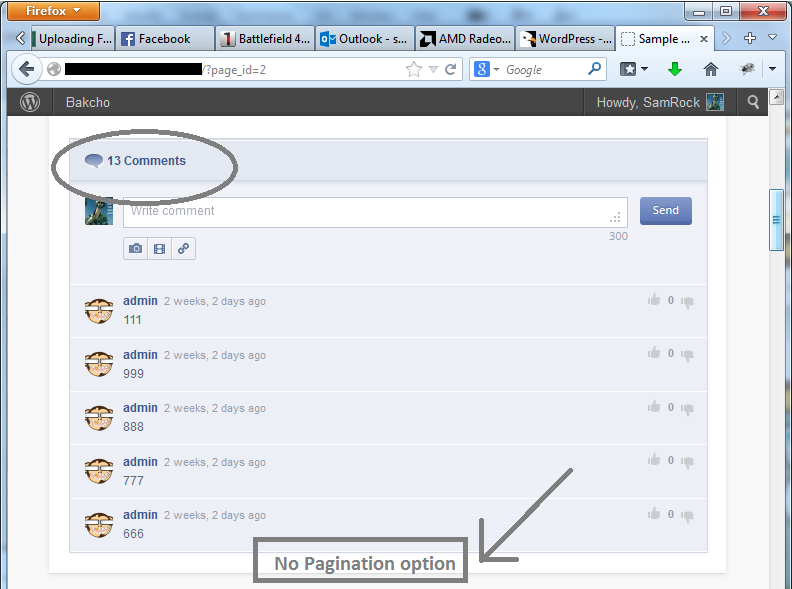Image resolution: width=792 pixels, height=589 pixels.
Task: Click into the Write comment field
Action: (365, 212)
